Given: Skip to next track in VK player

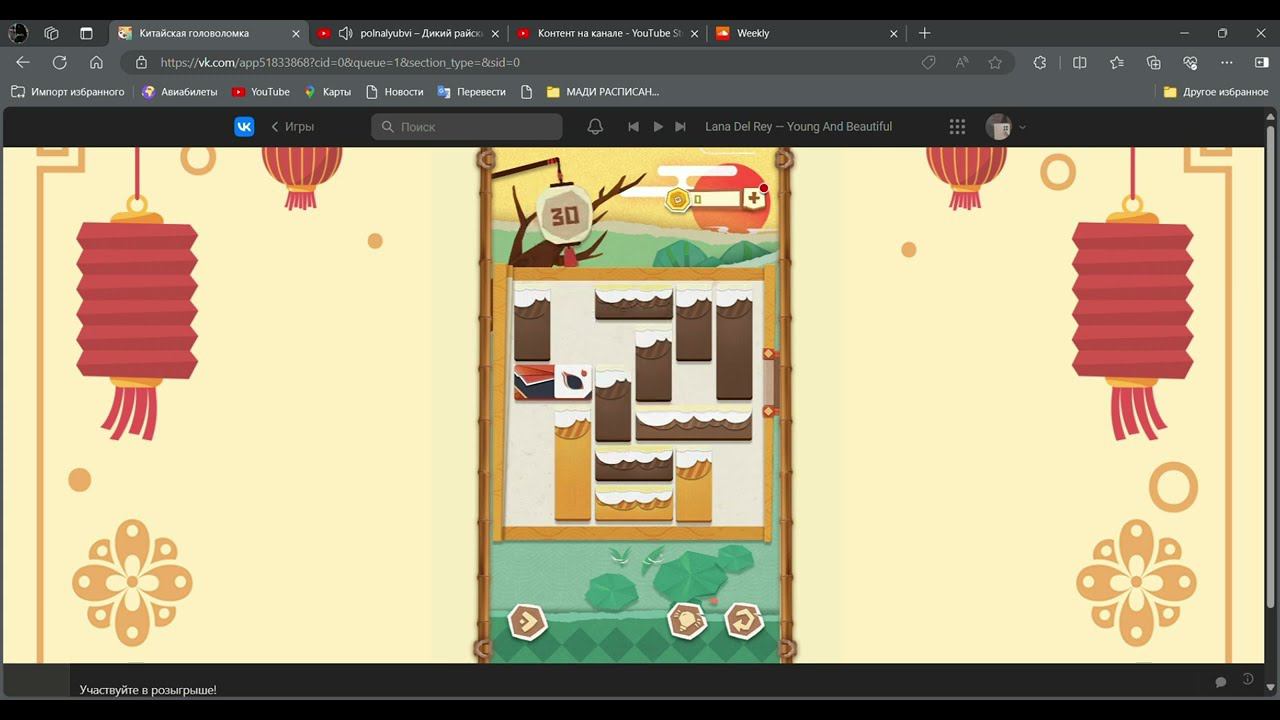Looking at the screenshot, I should [681, 127].
